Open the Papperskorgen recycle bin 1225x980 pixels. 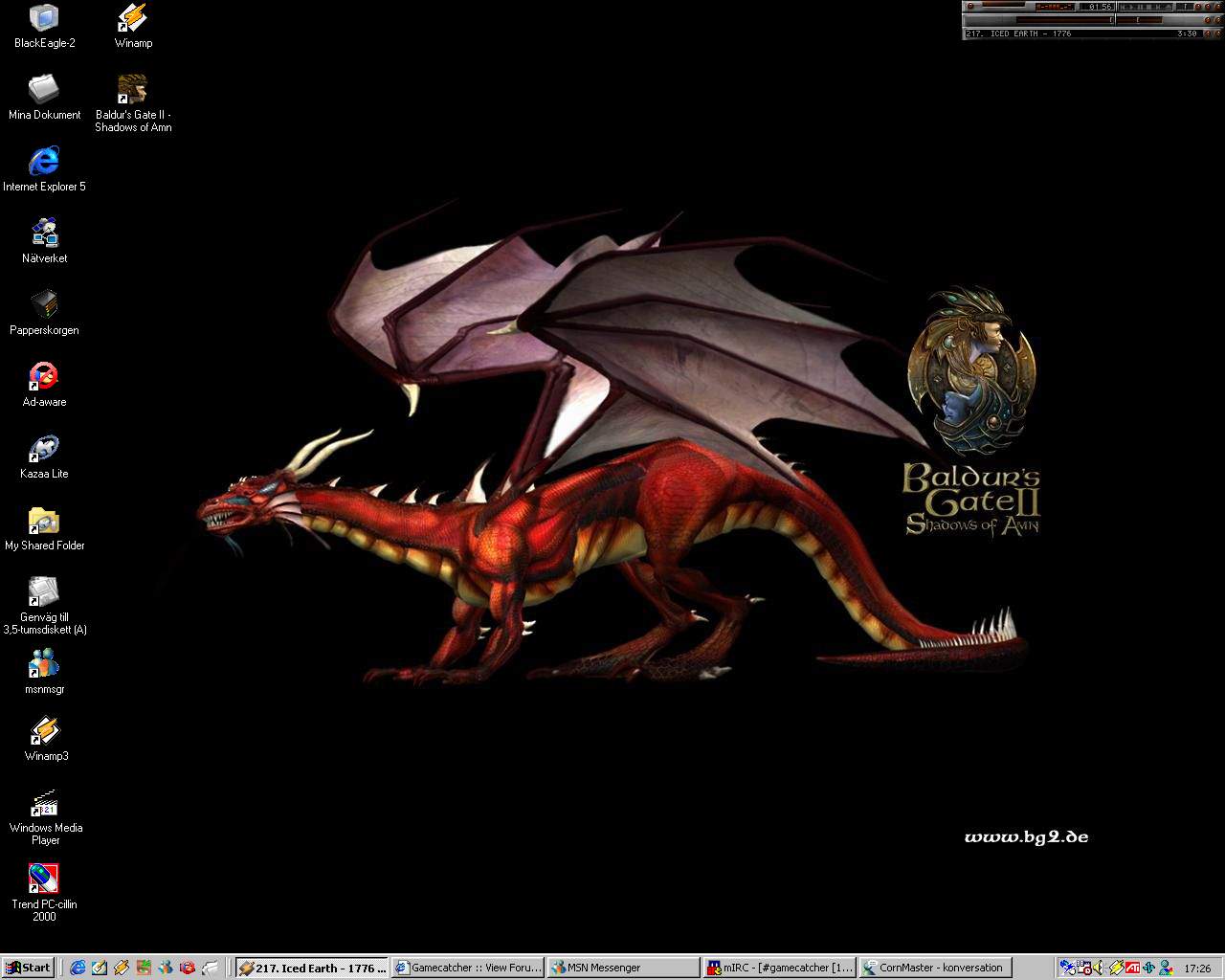pos(44,314)
